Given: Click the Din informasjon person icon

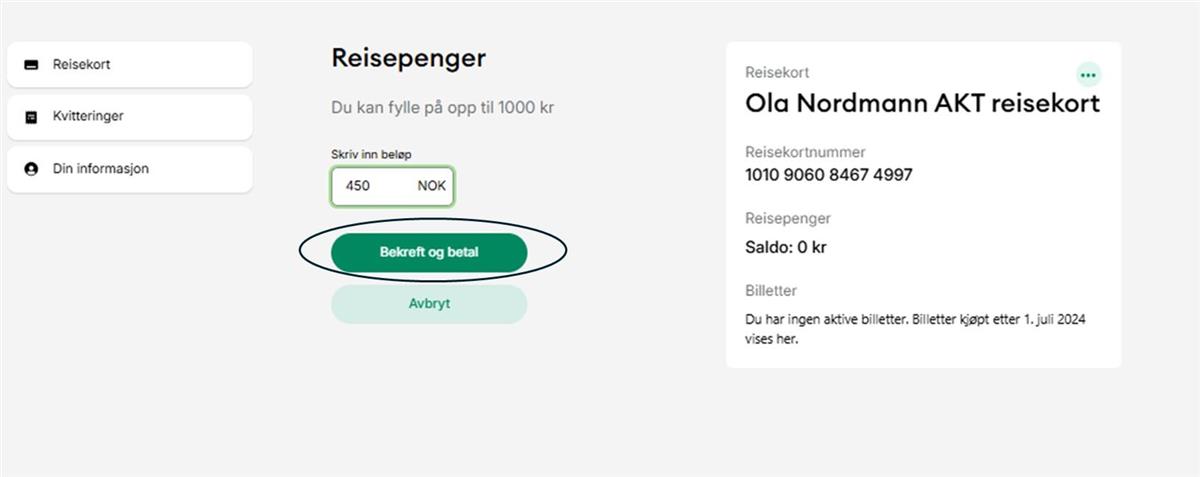Looking at the screenshot, I should pos(31,169).
